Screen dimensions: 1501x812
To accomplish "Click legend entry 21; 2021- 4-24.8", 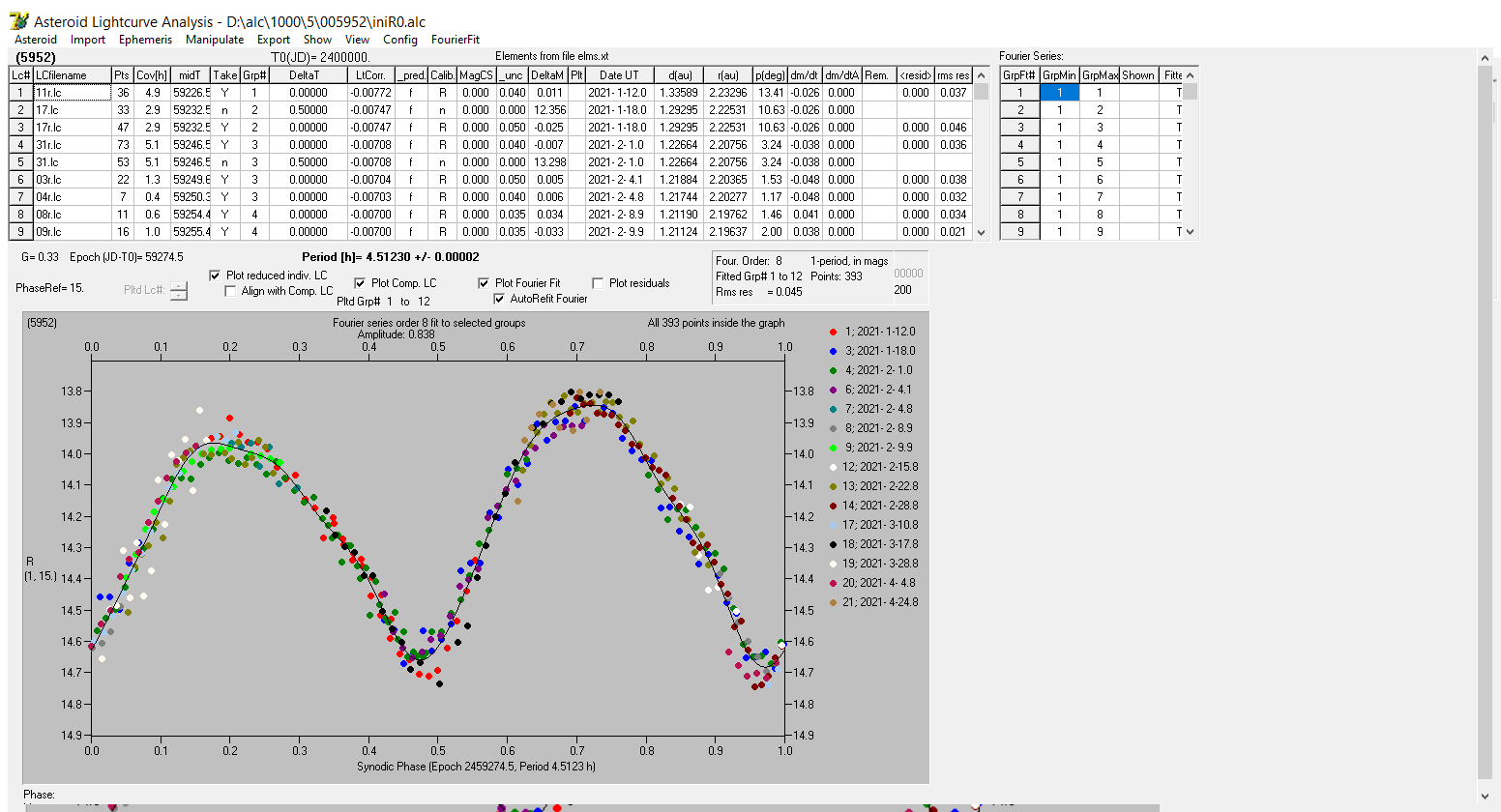I will (x=873, y=602).
